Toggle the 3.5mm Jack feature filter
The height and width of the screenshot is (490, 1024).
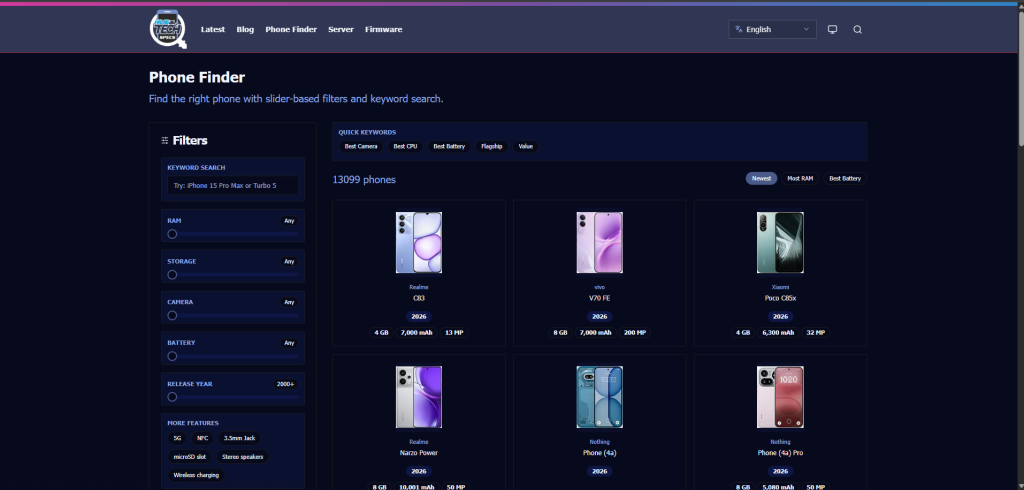tap(240, 438)
